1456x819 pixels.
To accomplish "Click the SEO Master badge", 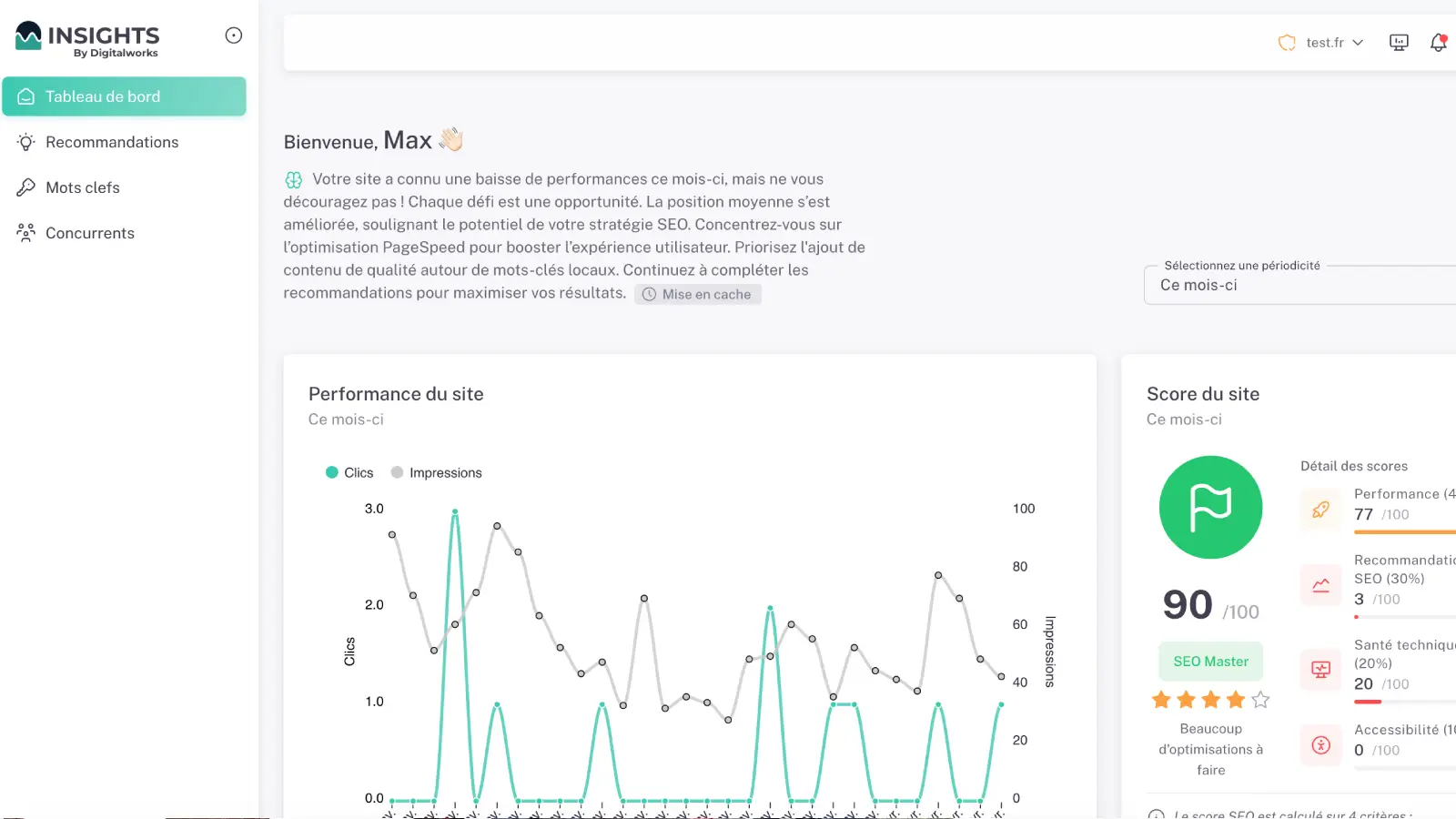I will click(x=1210, y=662).
